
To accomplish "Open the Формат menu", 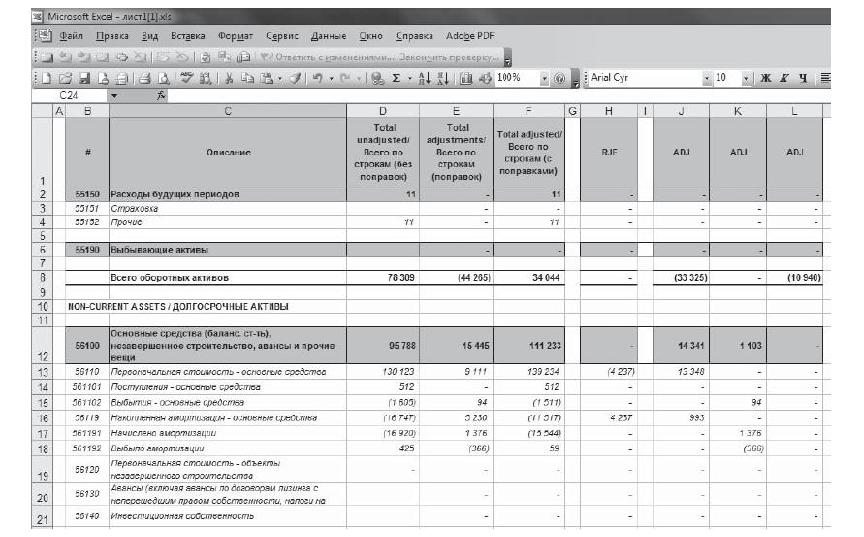I will (235, 36).
